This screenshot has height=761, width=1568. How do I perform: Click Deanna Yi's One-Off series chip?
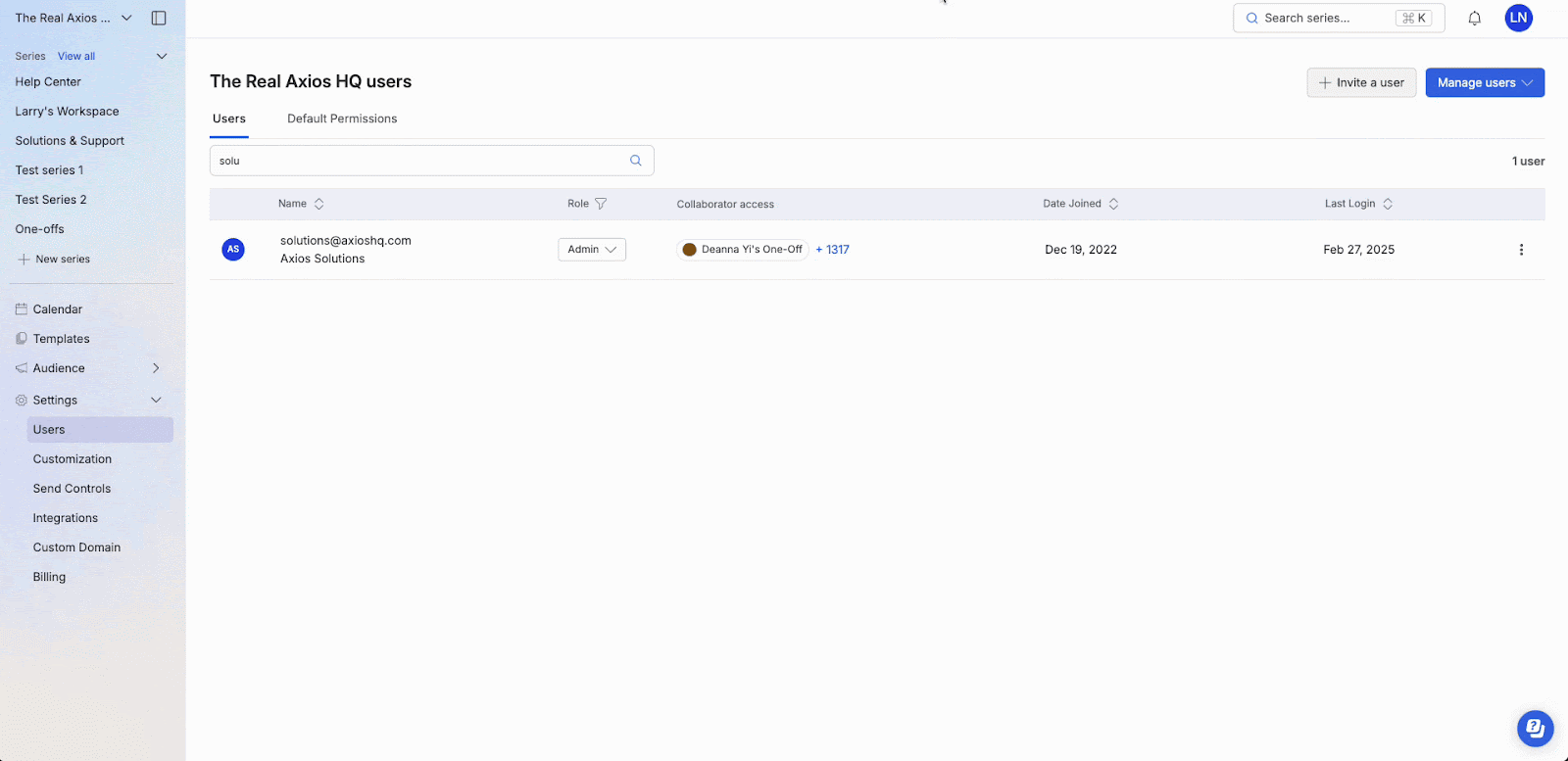(x=742, y=250)
